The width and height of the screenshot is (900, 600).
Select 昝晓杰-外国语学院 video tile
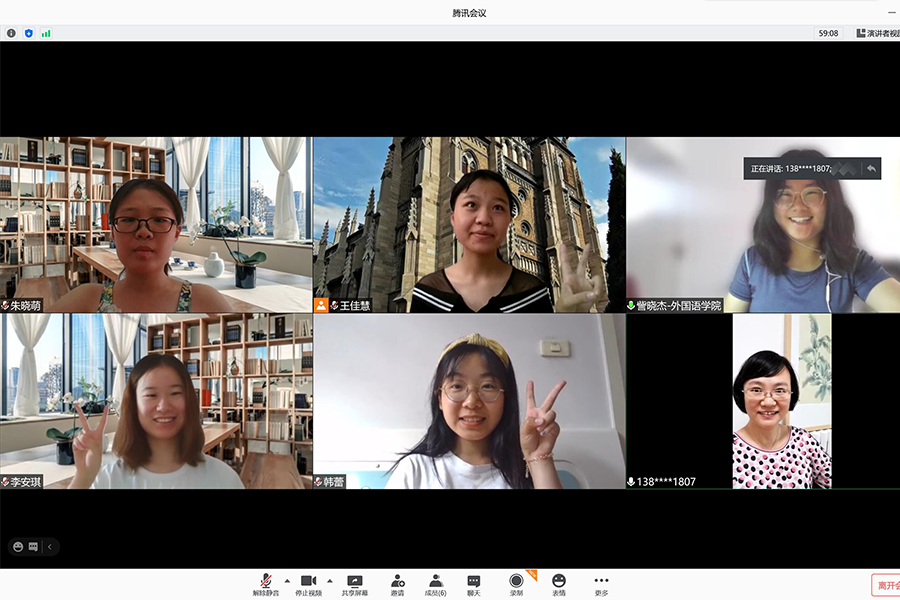click(x=763, y=224)
